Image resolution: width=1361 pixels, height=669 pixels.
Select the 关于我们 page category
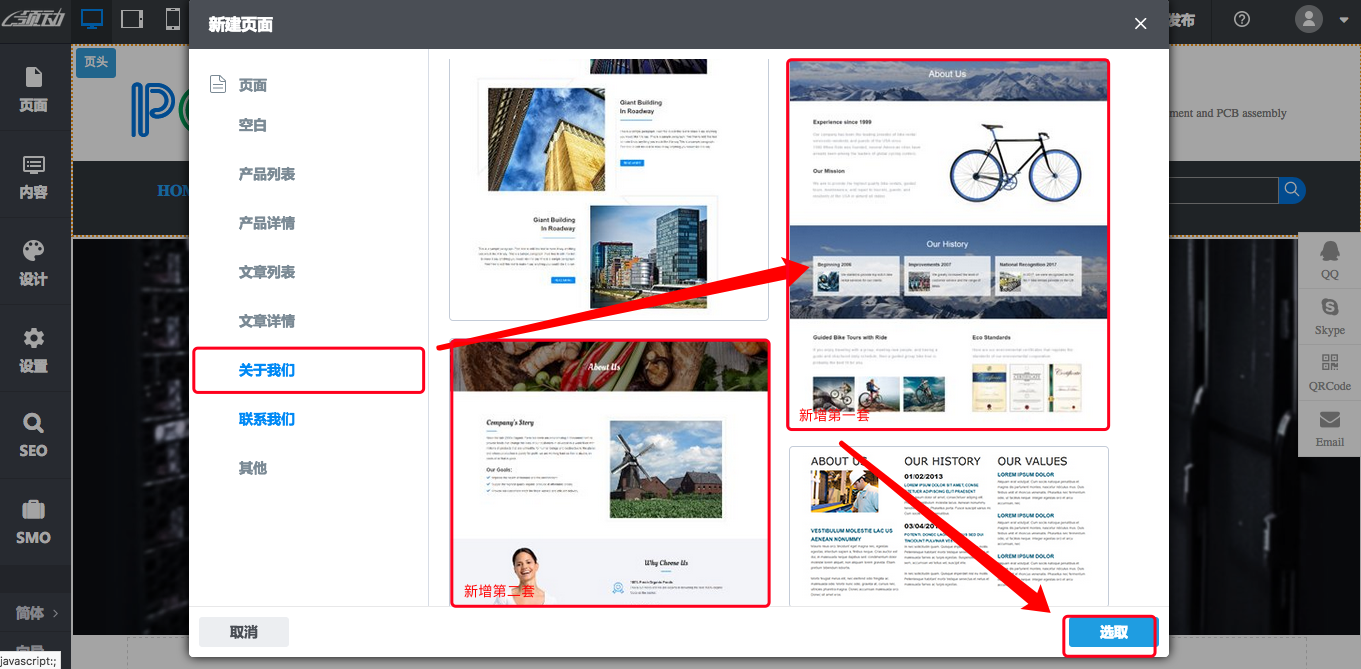point(267,370)
